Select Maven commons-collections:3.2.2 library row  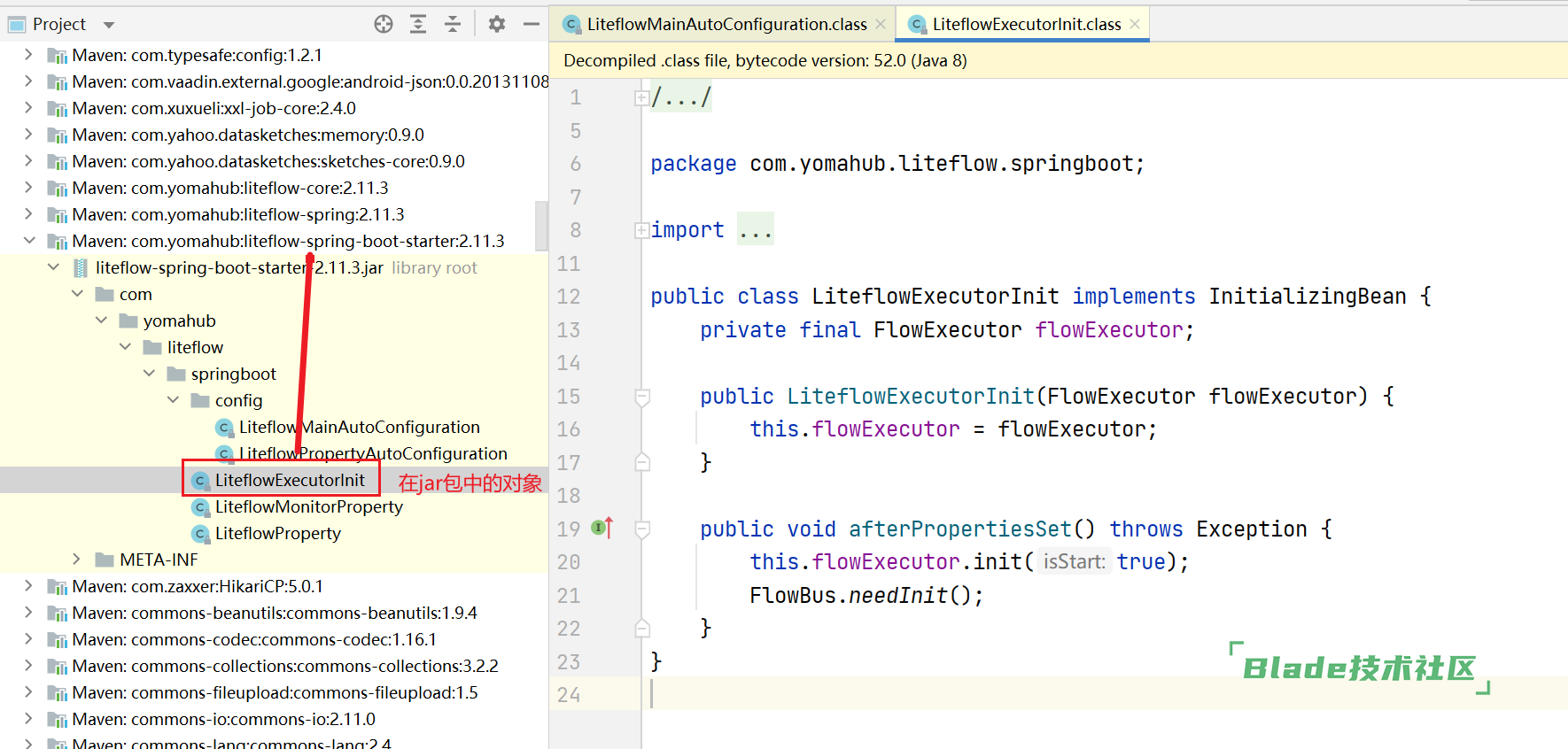[x=275, y=666]
